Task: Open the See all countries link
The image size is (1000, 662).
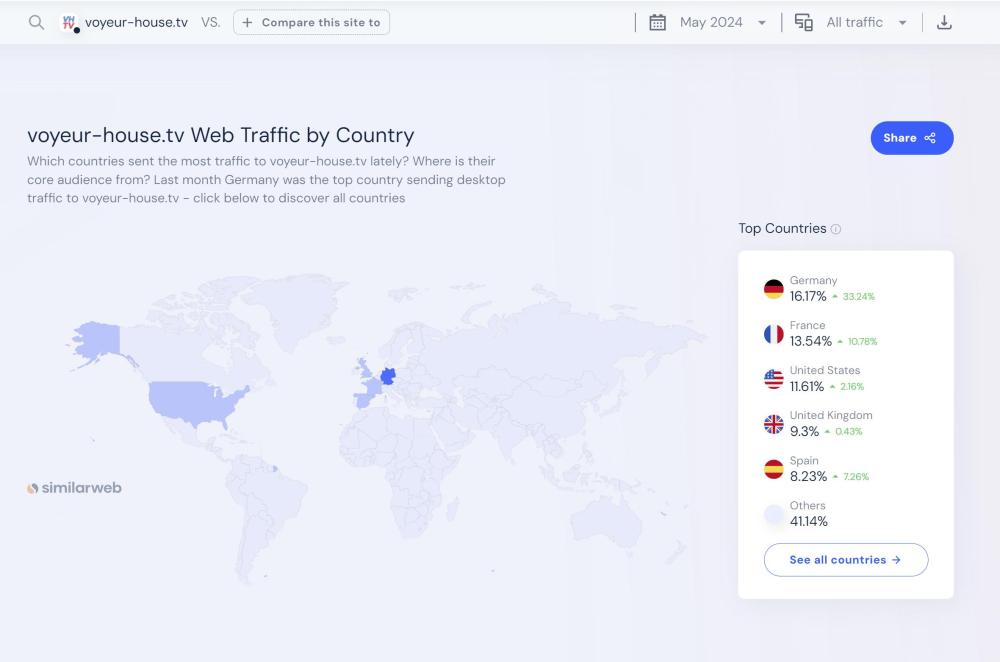Action: coord(845,560)
